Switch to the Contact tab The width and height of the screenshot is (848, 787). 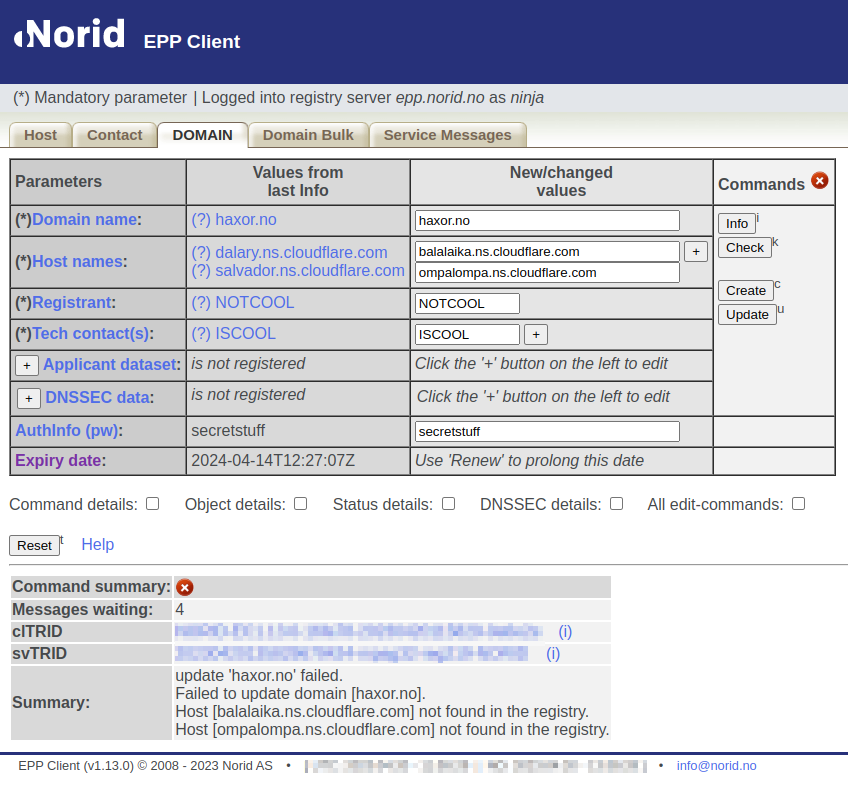[115, 135]
